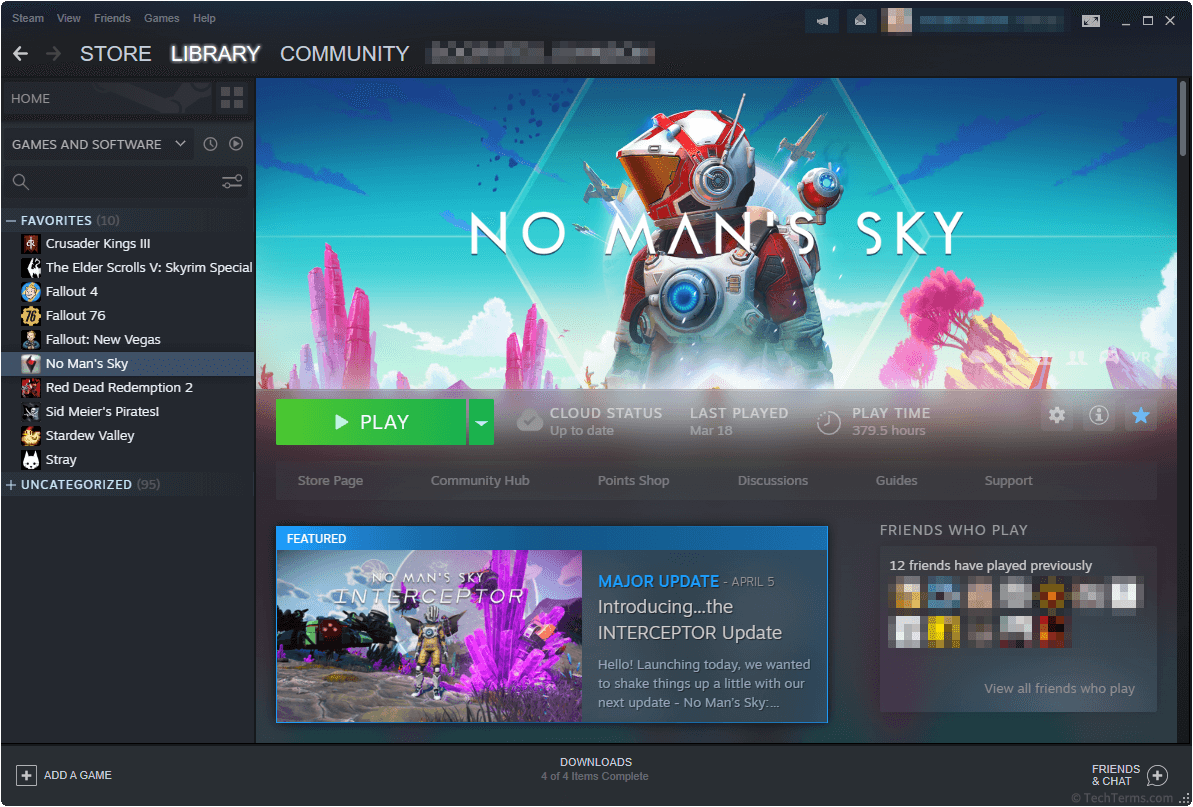
Task: Open the Guides link
Action: (896, 481)
